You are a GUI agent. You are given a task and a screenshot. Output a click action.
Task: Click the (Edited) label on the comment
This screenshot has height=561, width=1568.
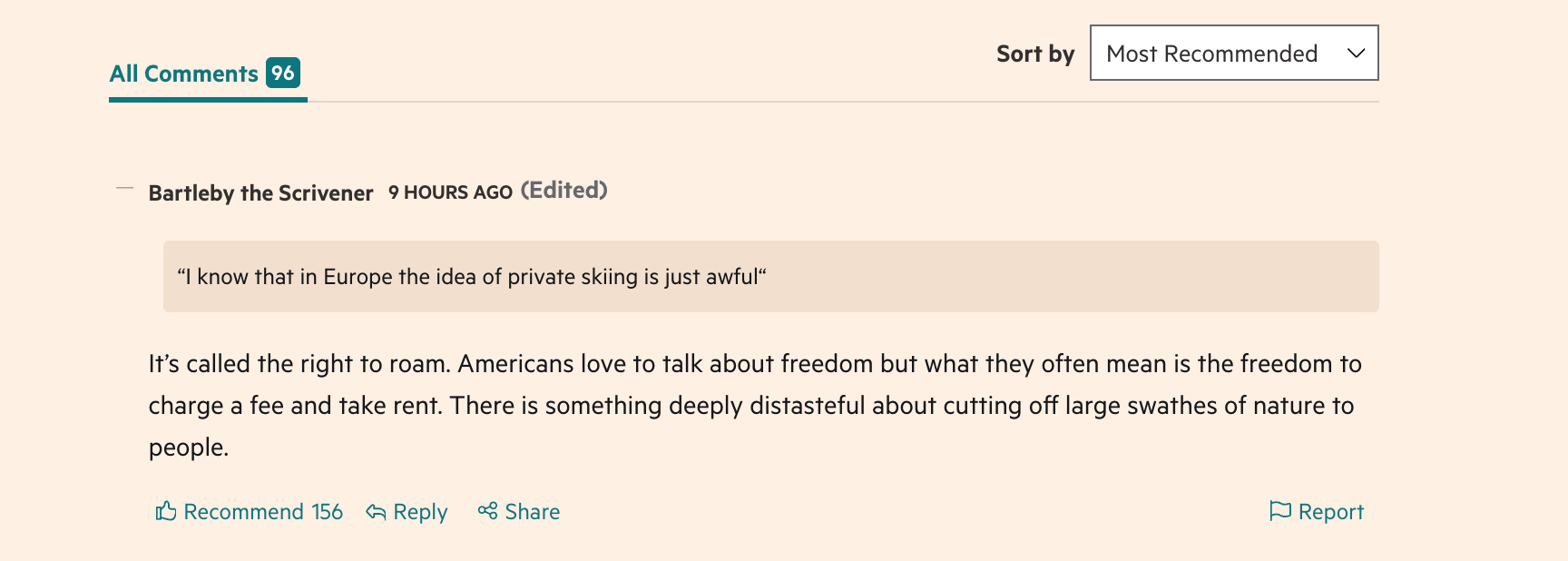tap(563, 191)
